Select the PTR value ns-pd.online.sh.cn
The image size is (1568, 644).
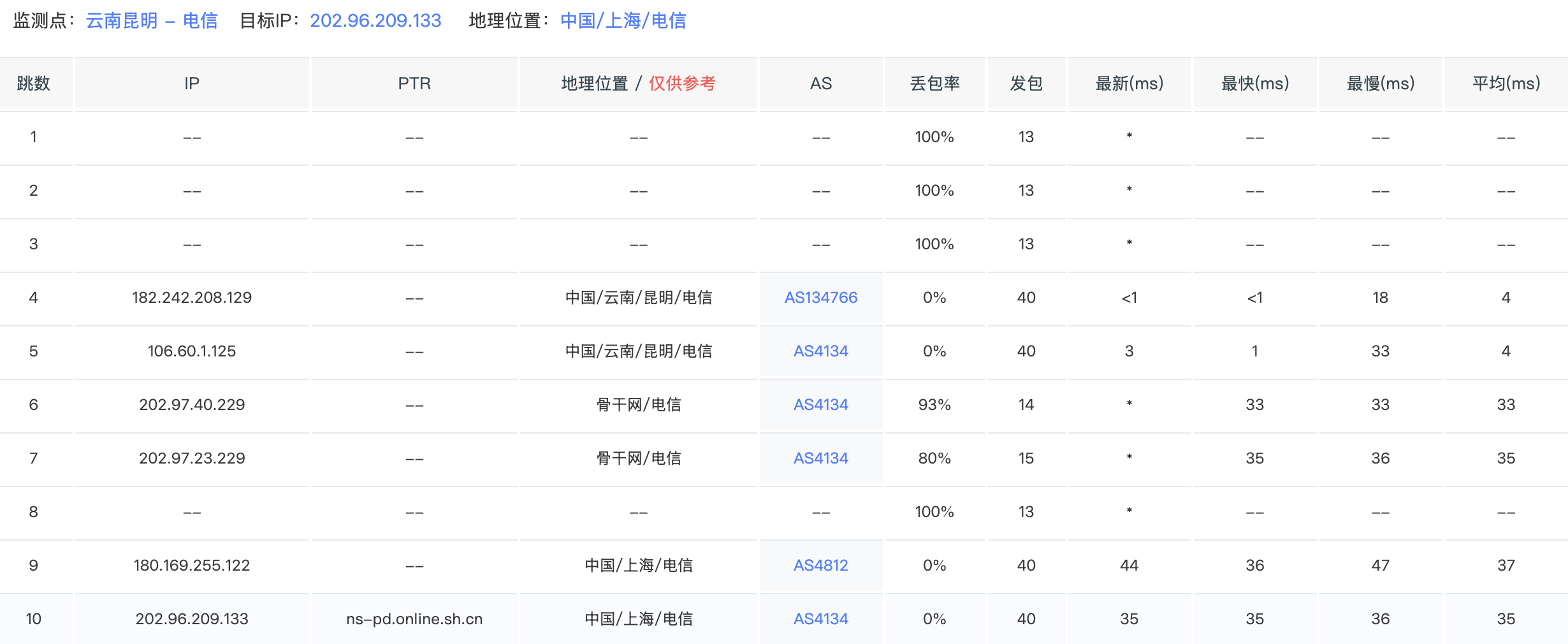pos(413,618)
